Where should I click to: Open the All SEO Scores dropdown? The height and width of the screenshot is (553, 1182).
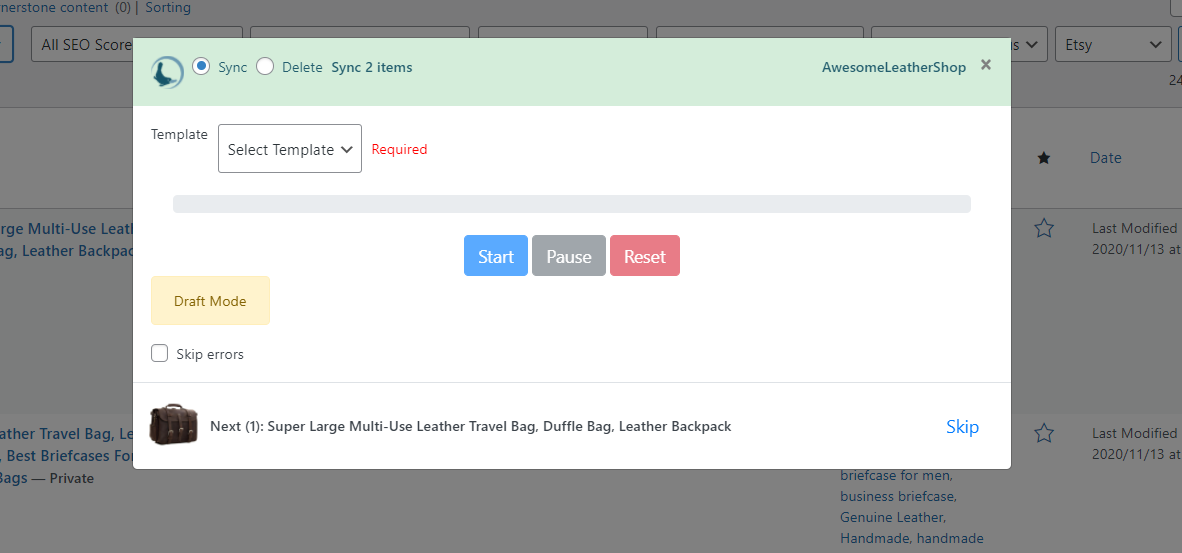tap(81, 44)
